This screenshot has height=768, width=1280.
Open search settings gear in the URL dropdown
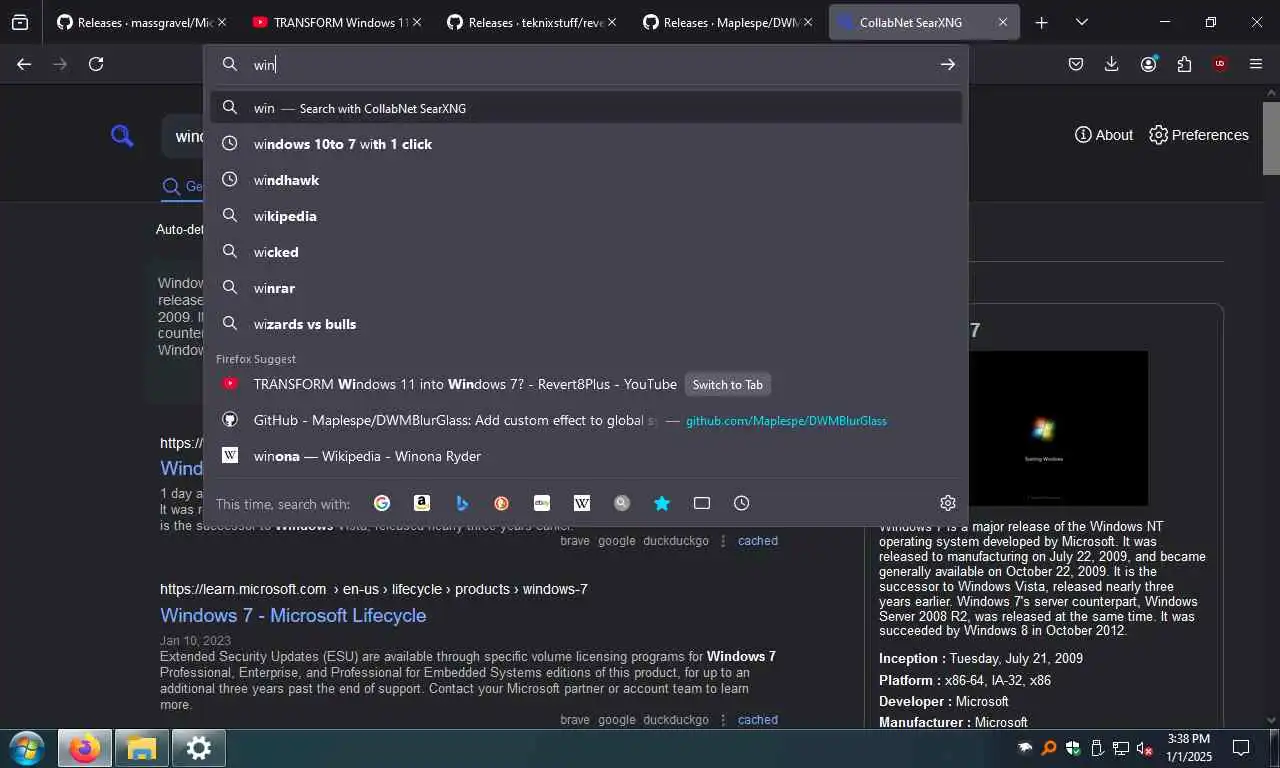tap(948, 503)
